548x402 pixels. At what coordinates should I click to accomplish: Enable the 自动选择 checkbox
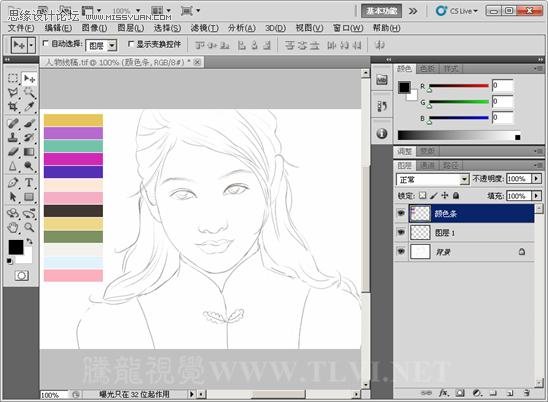coord(45,43)
